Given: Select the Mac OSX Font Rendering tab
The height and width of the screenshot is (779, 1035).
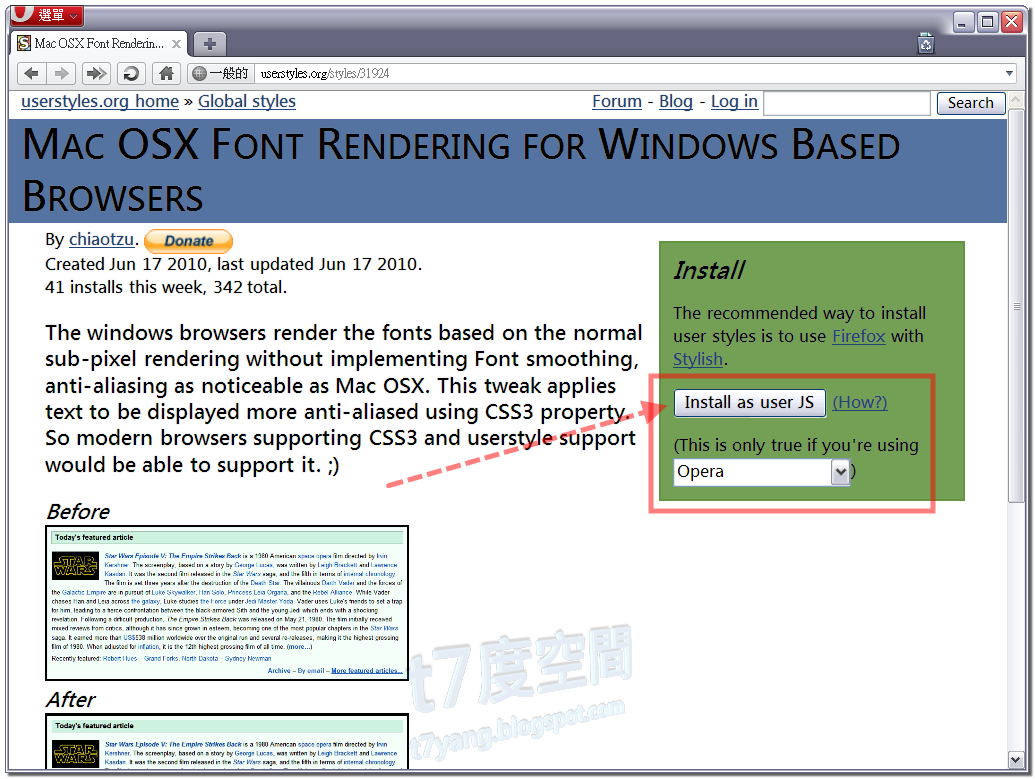Looking at the screenshot, I should pyautogui.click(x=99, y=44).
